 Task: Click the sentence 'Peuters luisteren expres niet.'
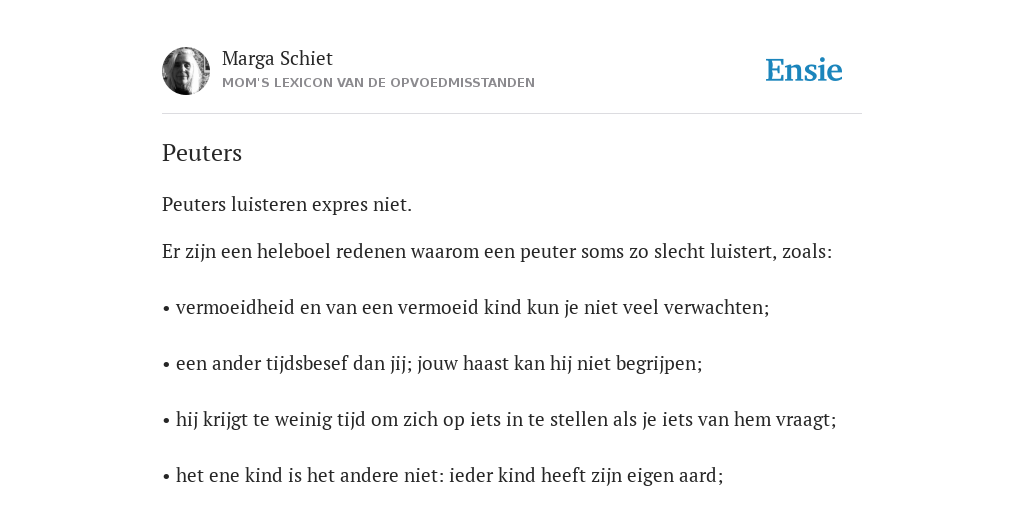(287, 204)
